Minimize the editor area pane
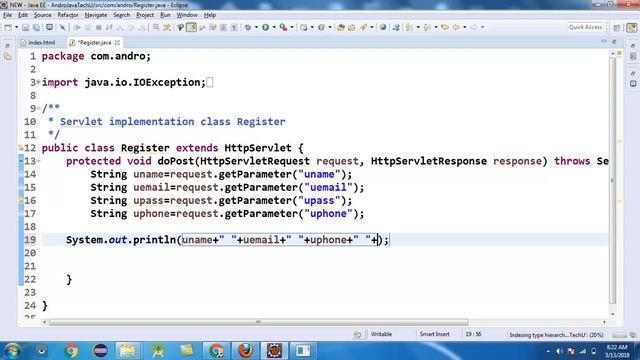This screenshot has width=640, height=360. pyautogui.click(x=604, y=42)
